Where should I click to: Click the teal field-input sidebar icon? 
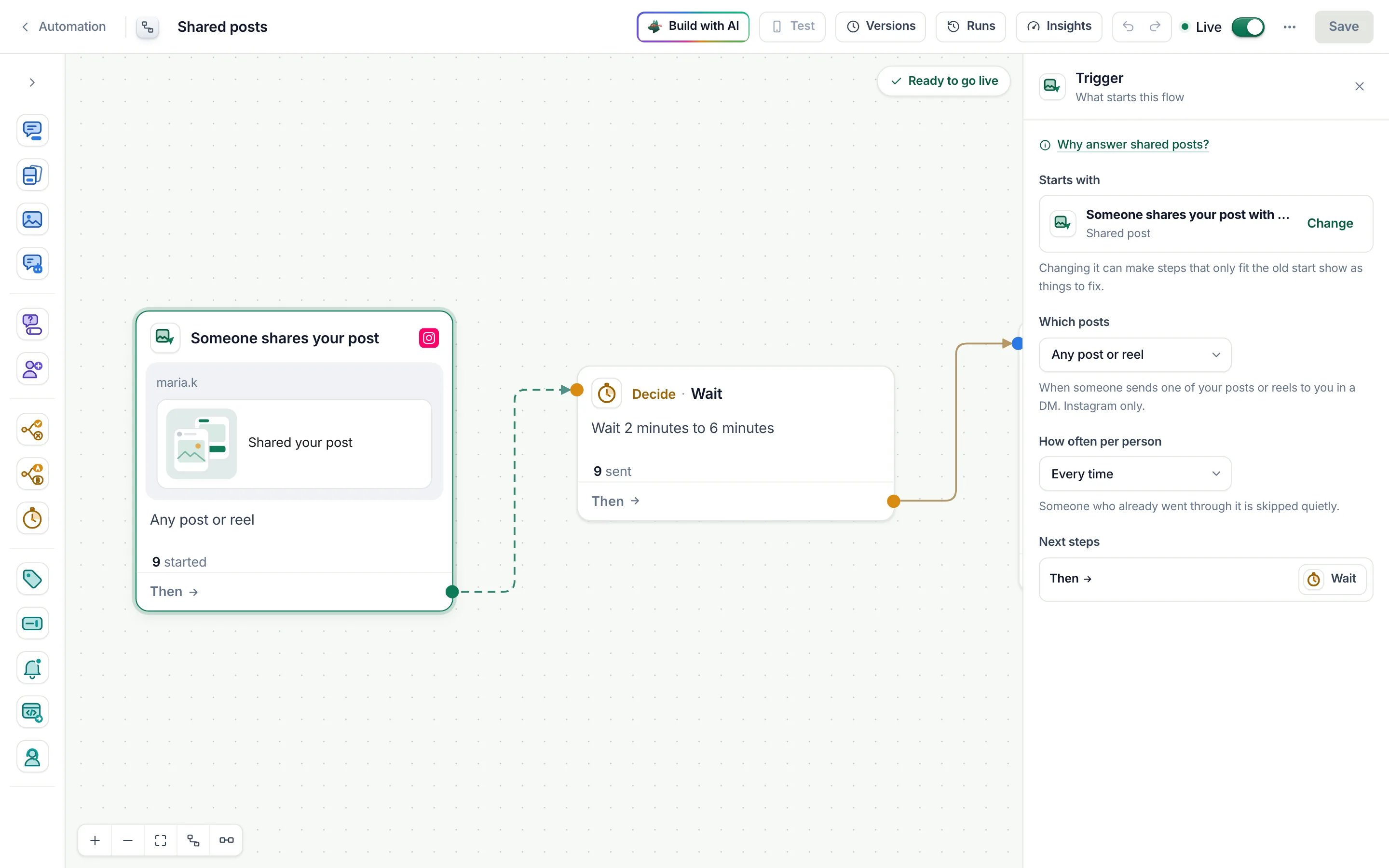32,624
